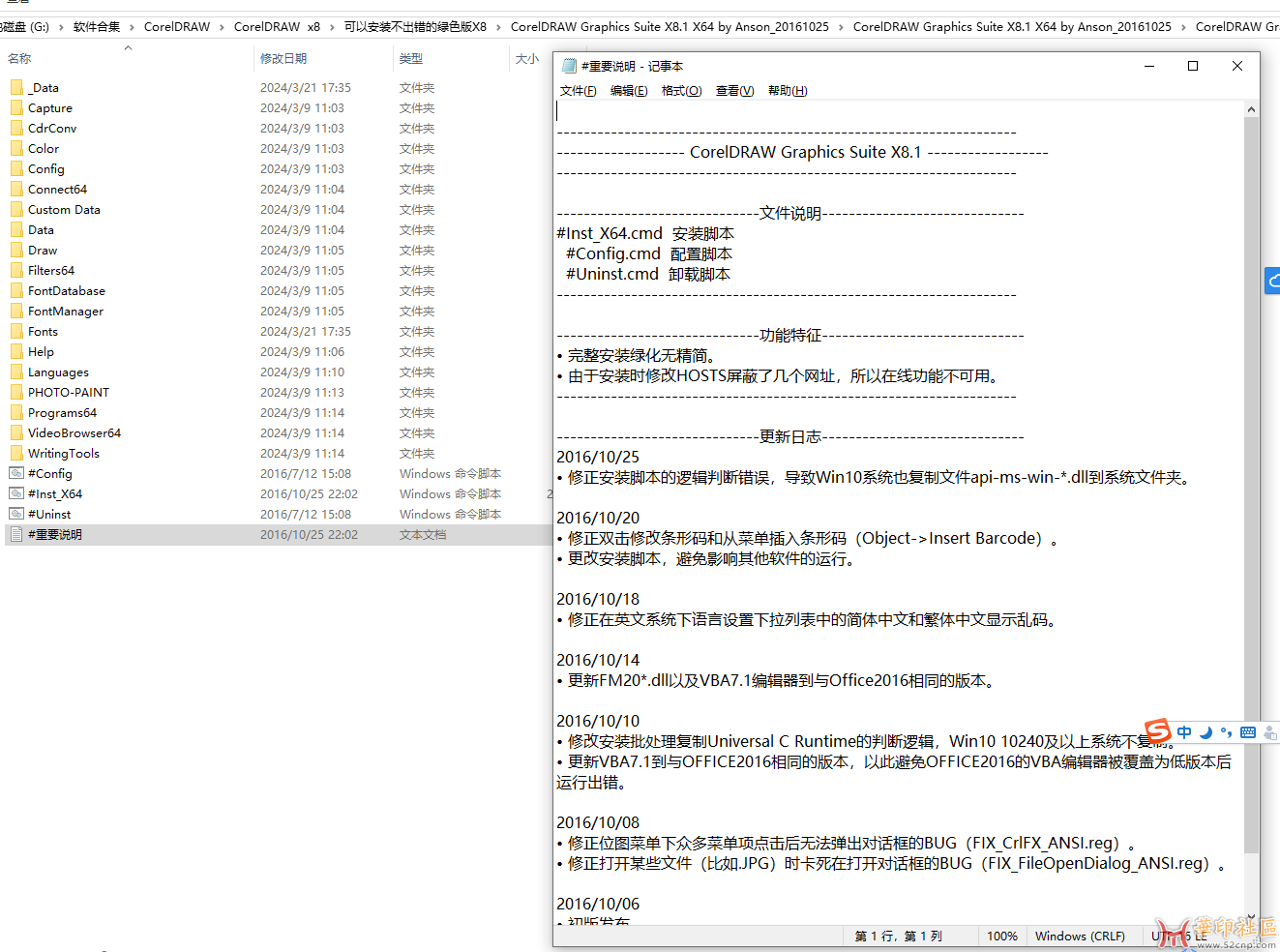1280x952 pixels.
Task: Open Notepad 帮助(H) menu
Action: point(788,91)
